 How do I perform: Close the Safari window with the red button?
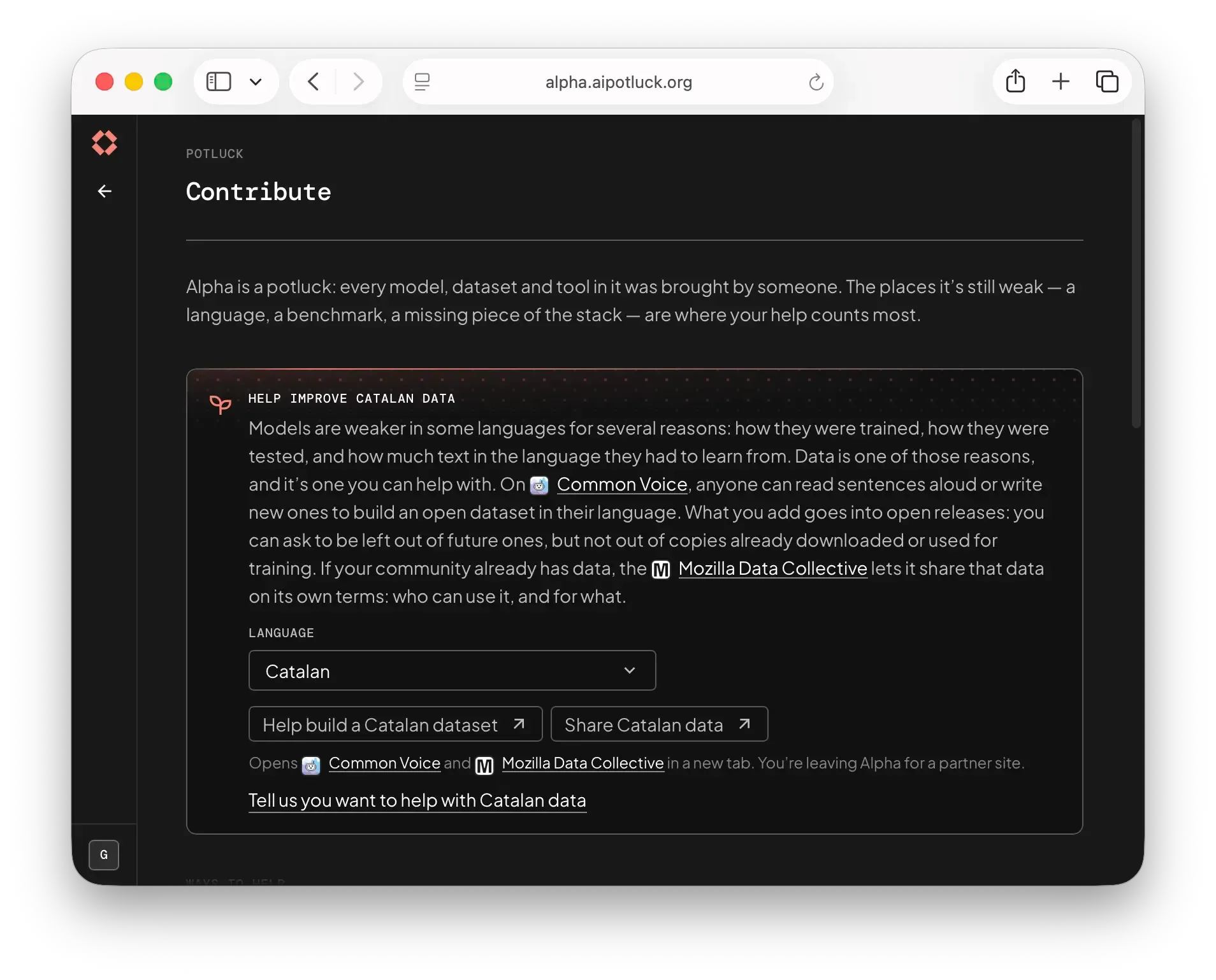coord(105,82)
